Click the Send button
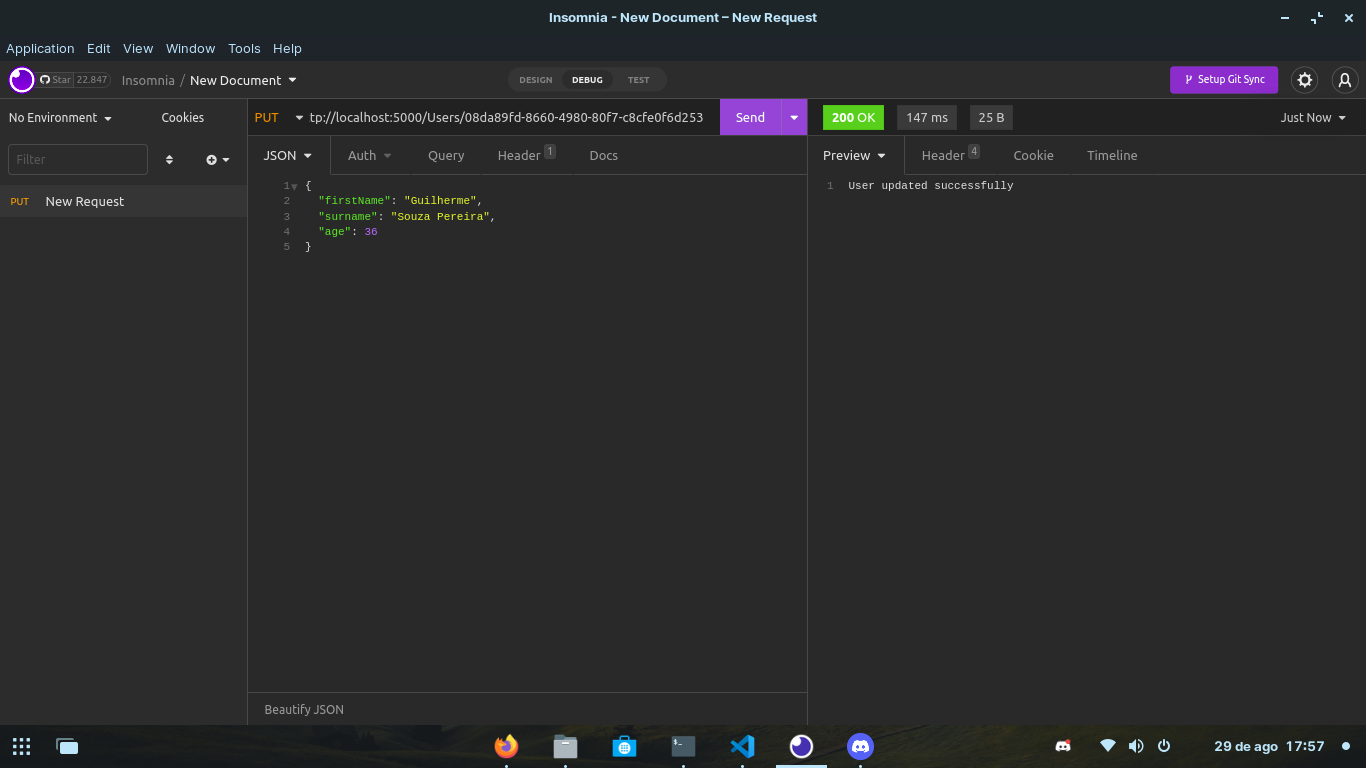This screenshot has width=1366, height=768. (x=750, y=117)
